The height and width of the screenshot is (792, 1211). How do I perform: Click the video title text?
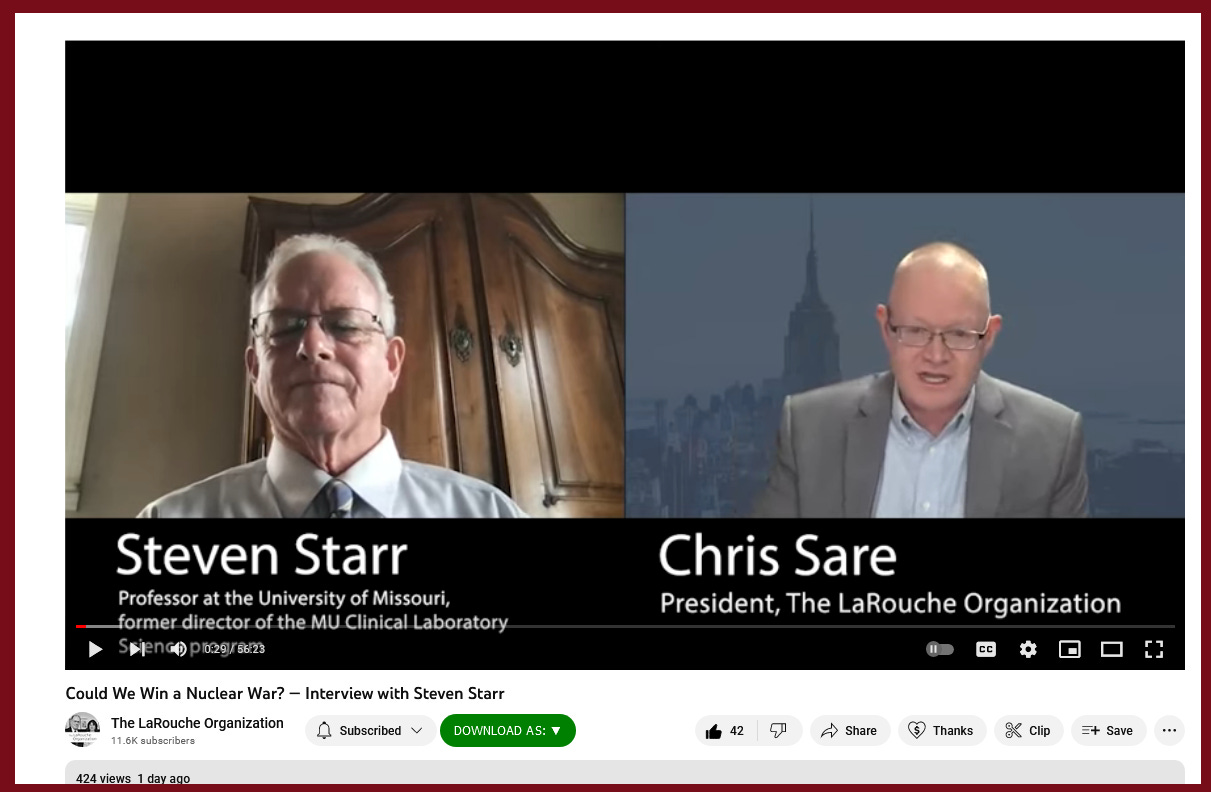[285, 693]
